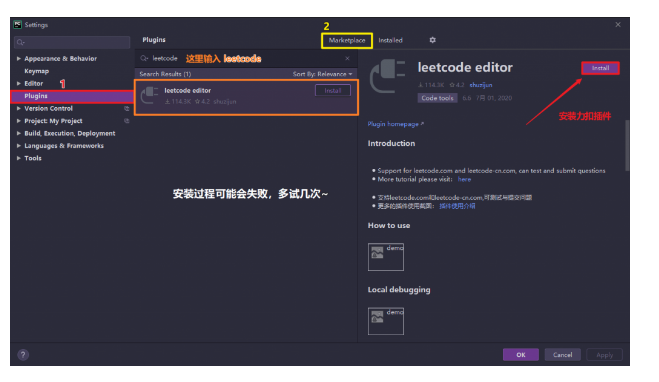The image size is (659, 382).
Task: Follow the 'here' tutorial link
Action: [x=464, y=179]
